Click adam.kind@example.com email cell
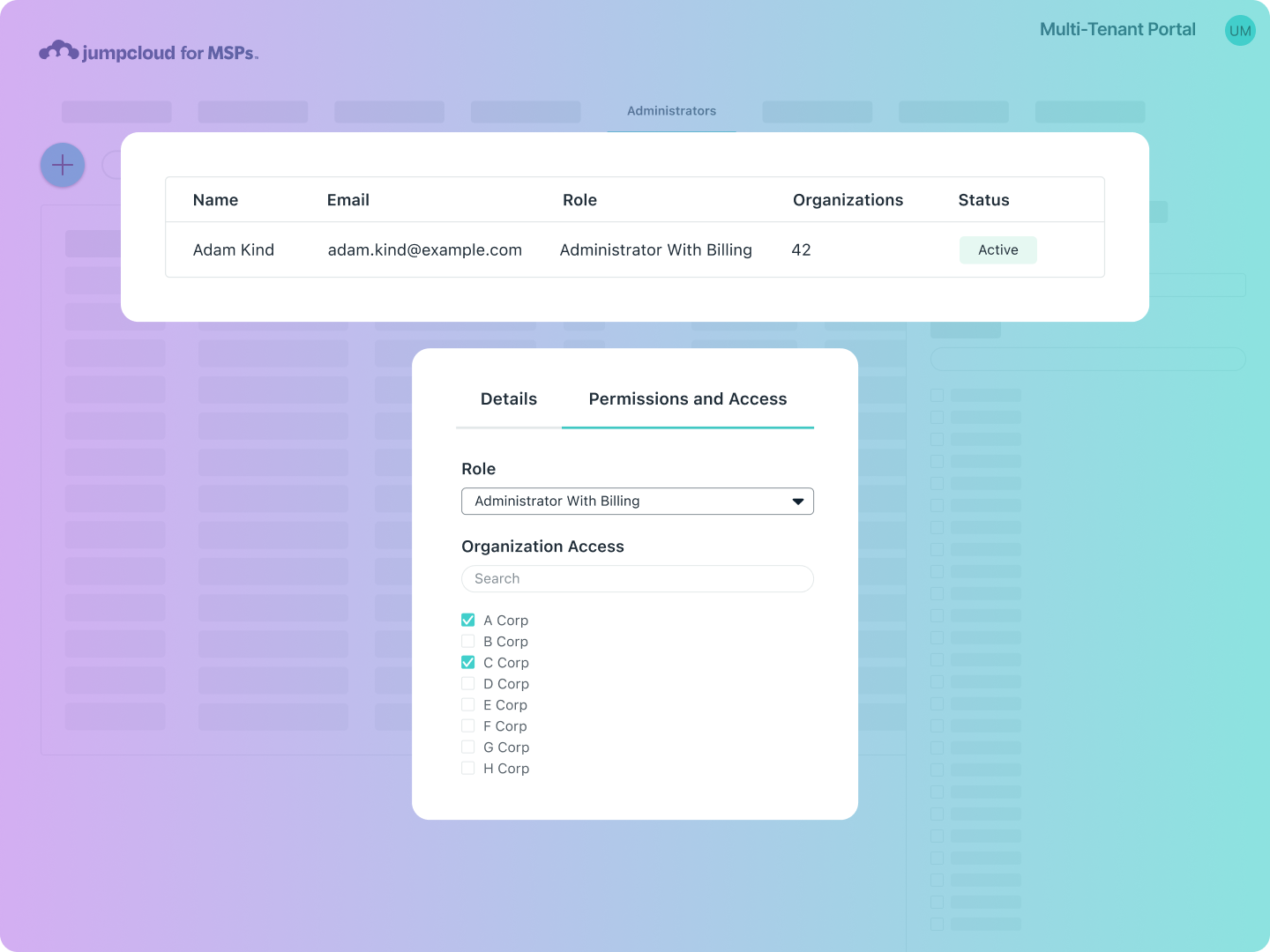 [x=425, y=250]
